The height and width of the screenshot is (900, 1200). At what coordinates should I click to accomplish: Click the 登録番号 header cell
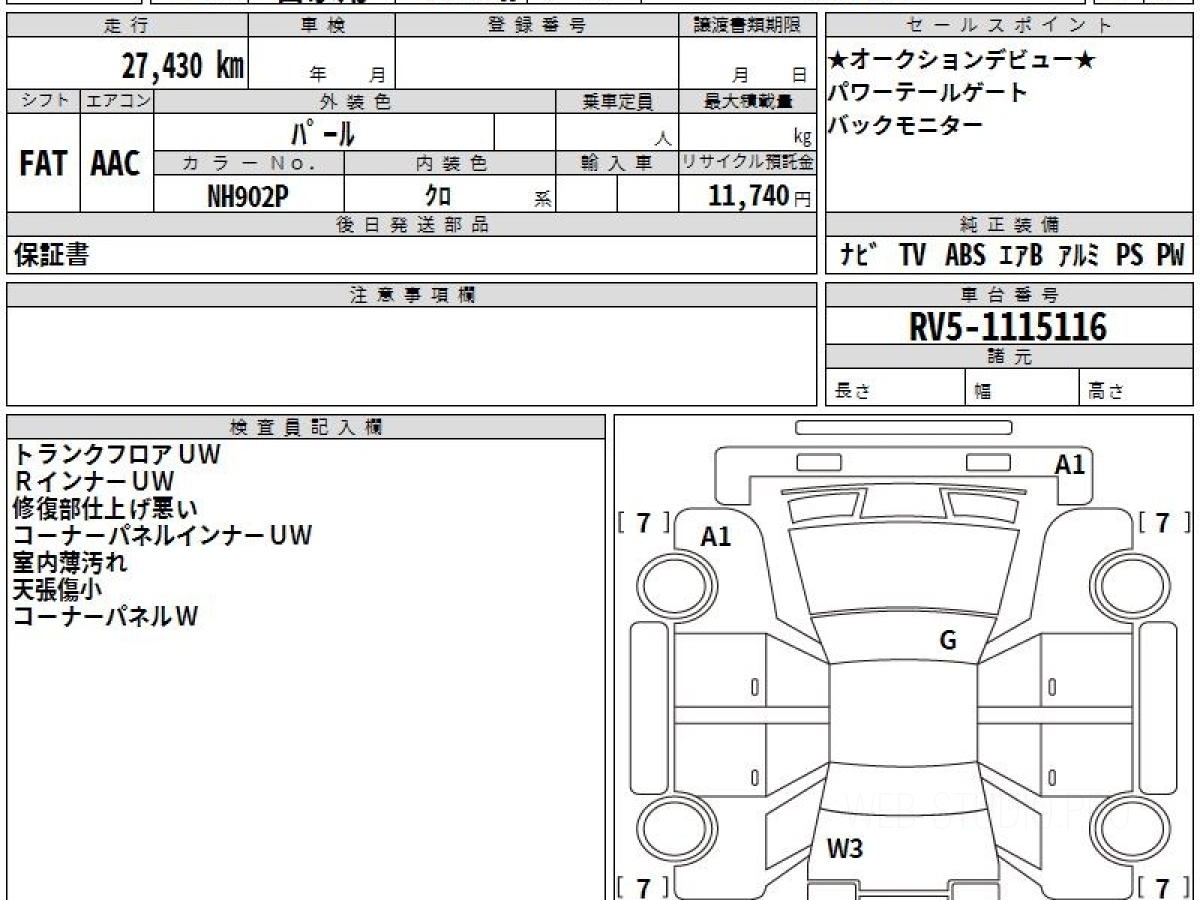[x=536, y=26]
